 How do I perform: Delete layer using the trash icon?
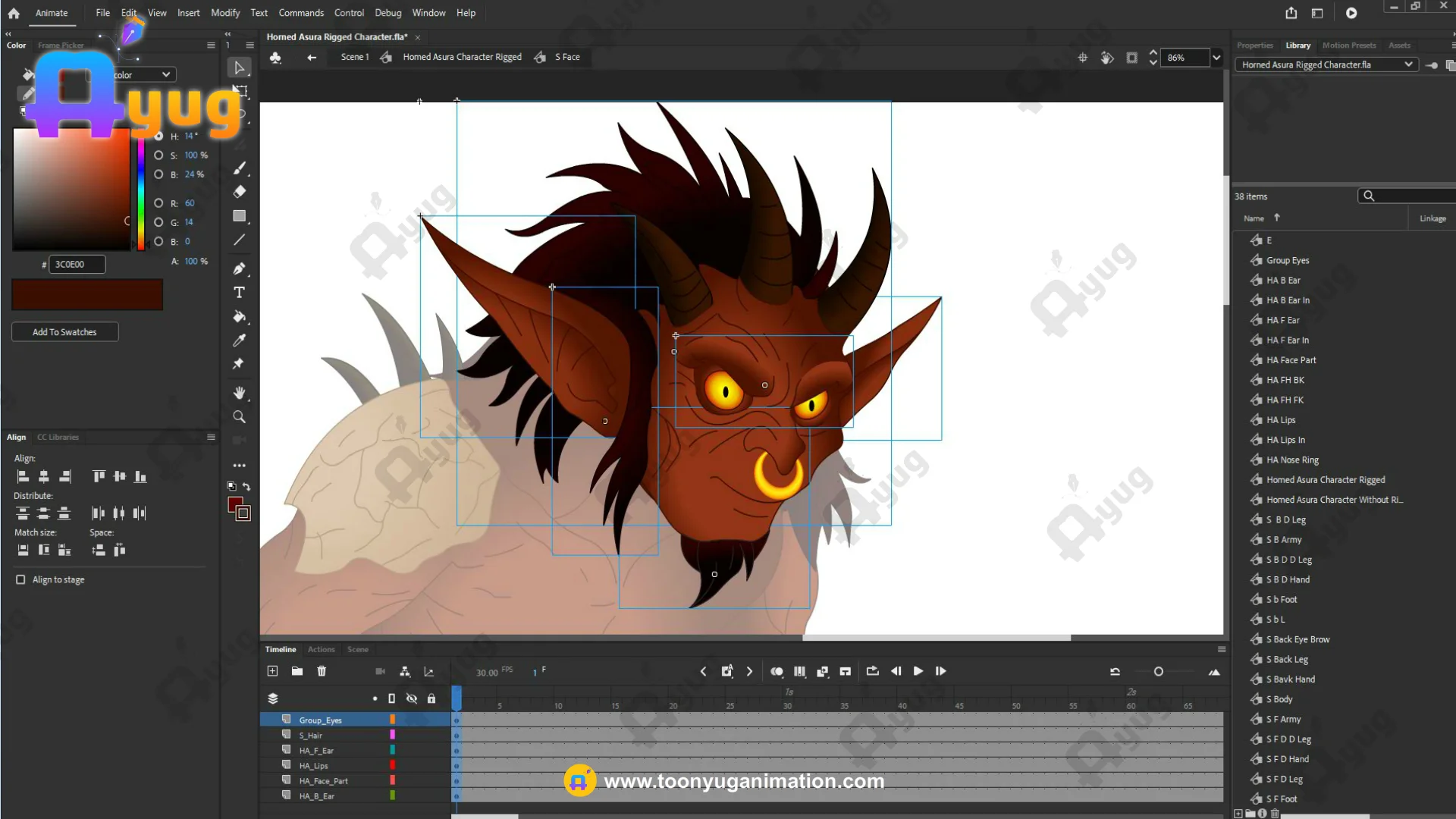[322, 671]
